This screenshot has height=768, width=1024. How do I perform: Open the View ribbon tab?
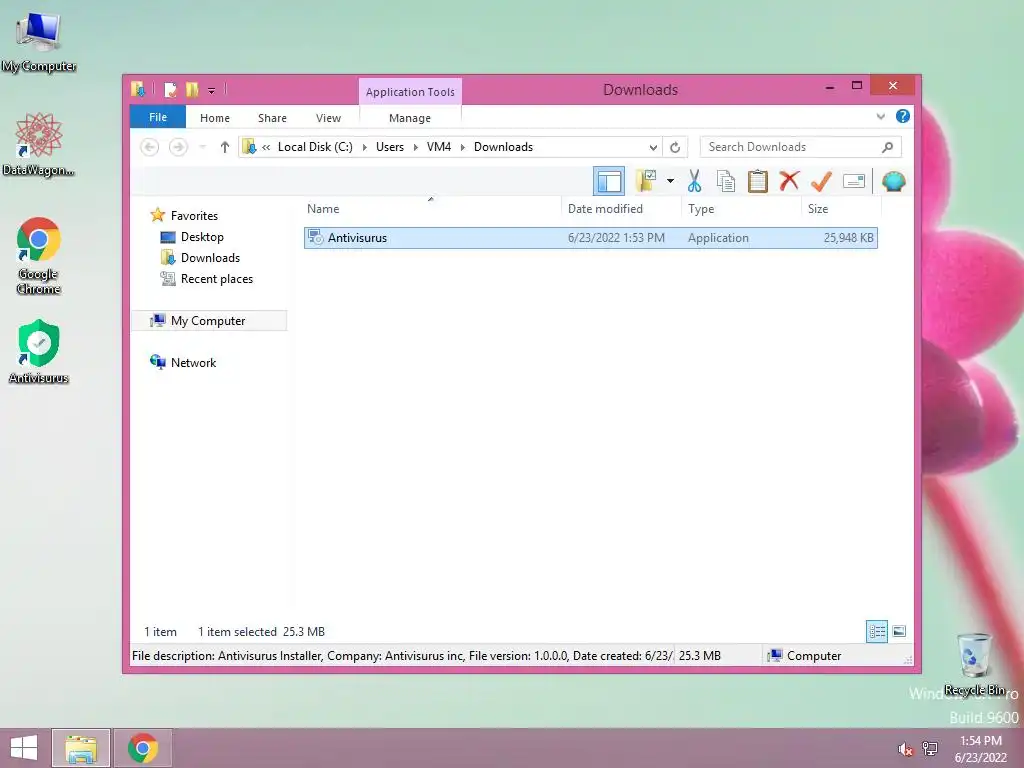[x=328, y=118]
